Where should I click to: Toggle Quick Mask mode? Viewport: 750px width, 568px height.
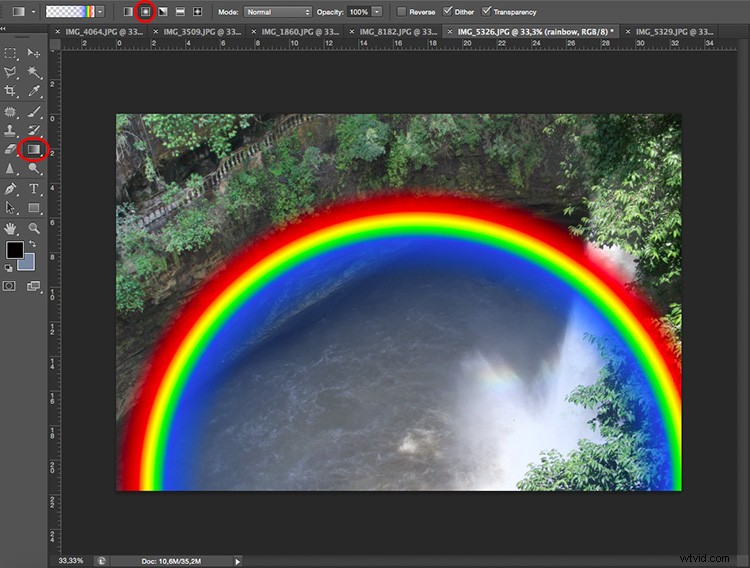click(x=9, y=286)
